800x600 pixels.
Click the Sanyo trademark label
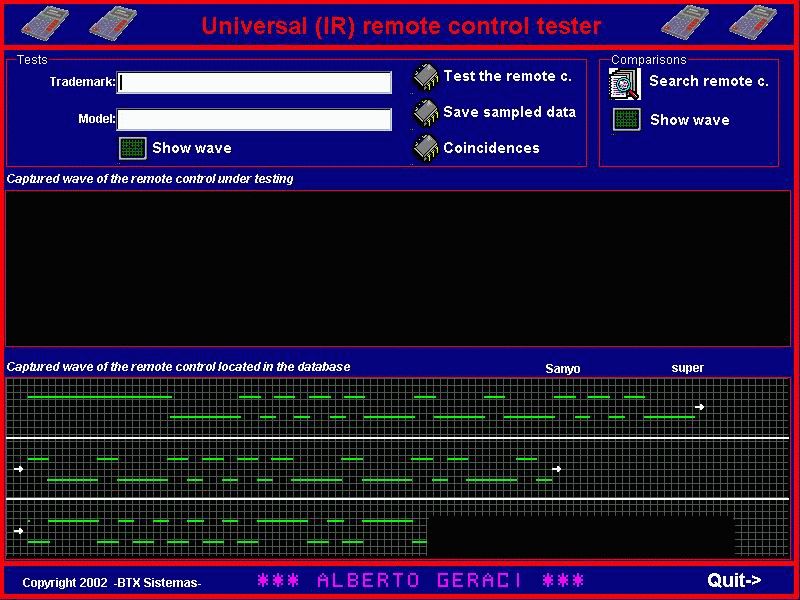pos(563,369)
